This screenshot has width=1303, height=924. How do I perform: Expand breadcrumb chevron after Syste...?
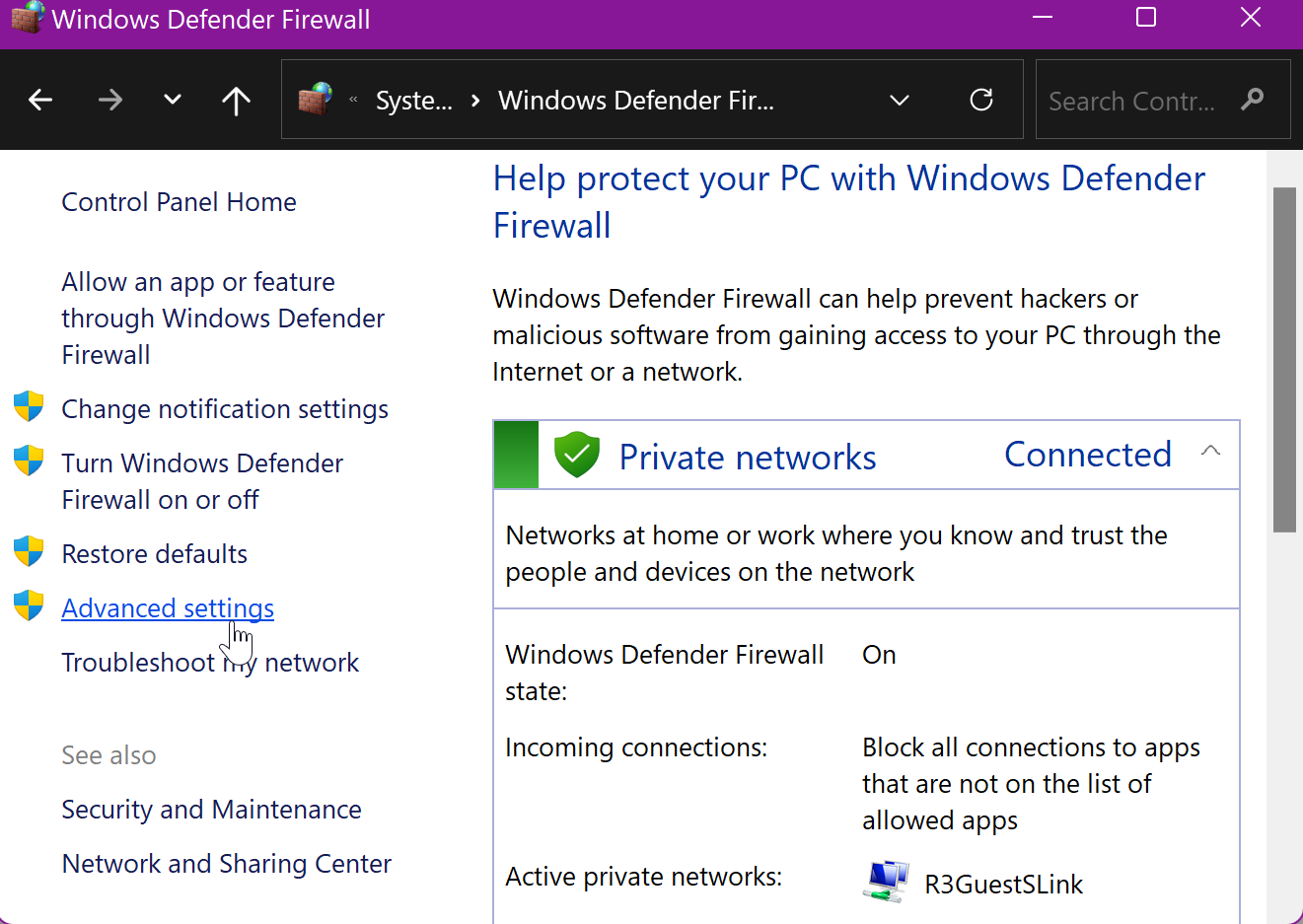[x=475, y=101]
